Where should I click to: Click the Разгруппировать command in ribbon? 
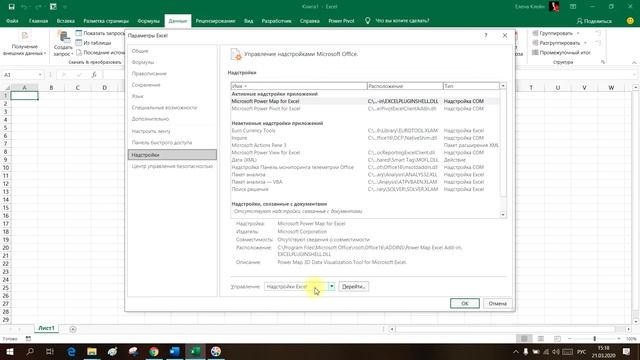click(560, 43)
